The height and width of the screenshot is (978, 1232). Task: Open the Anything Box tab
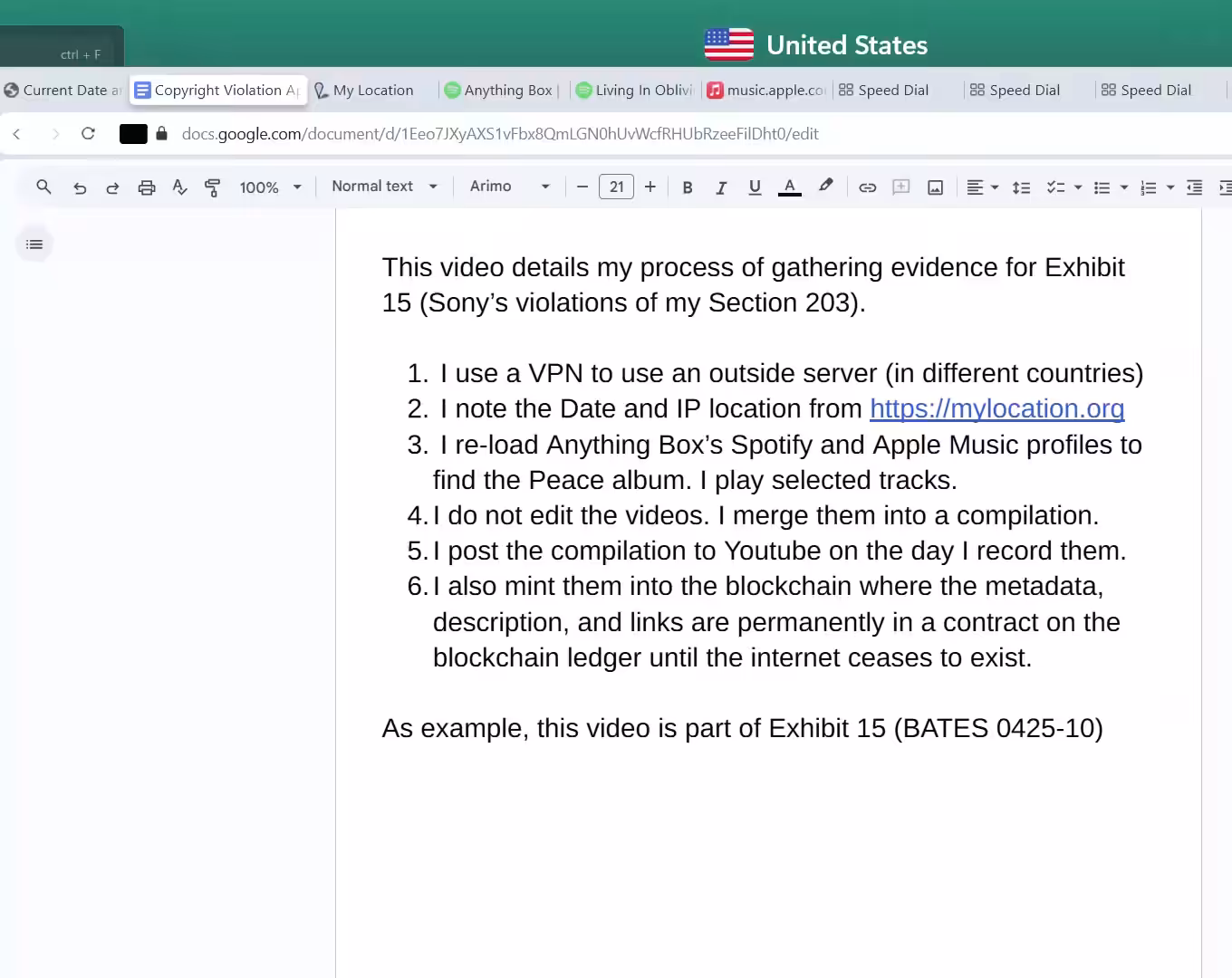tap(503, 91)
